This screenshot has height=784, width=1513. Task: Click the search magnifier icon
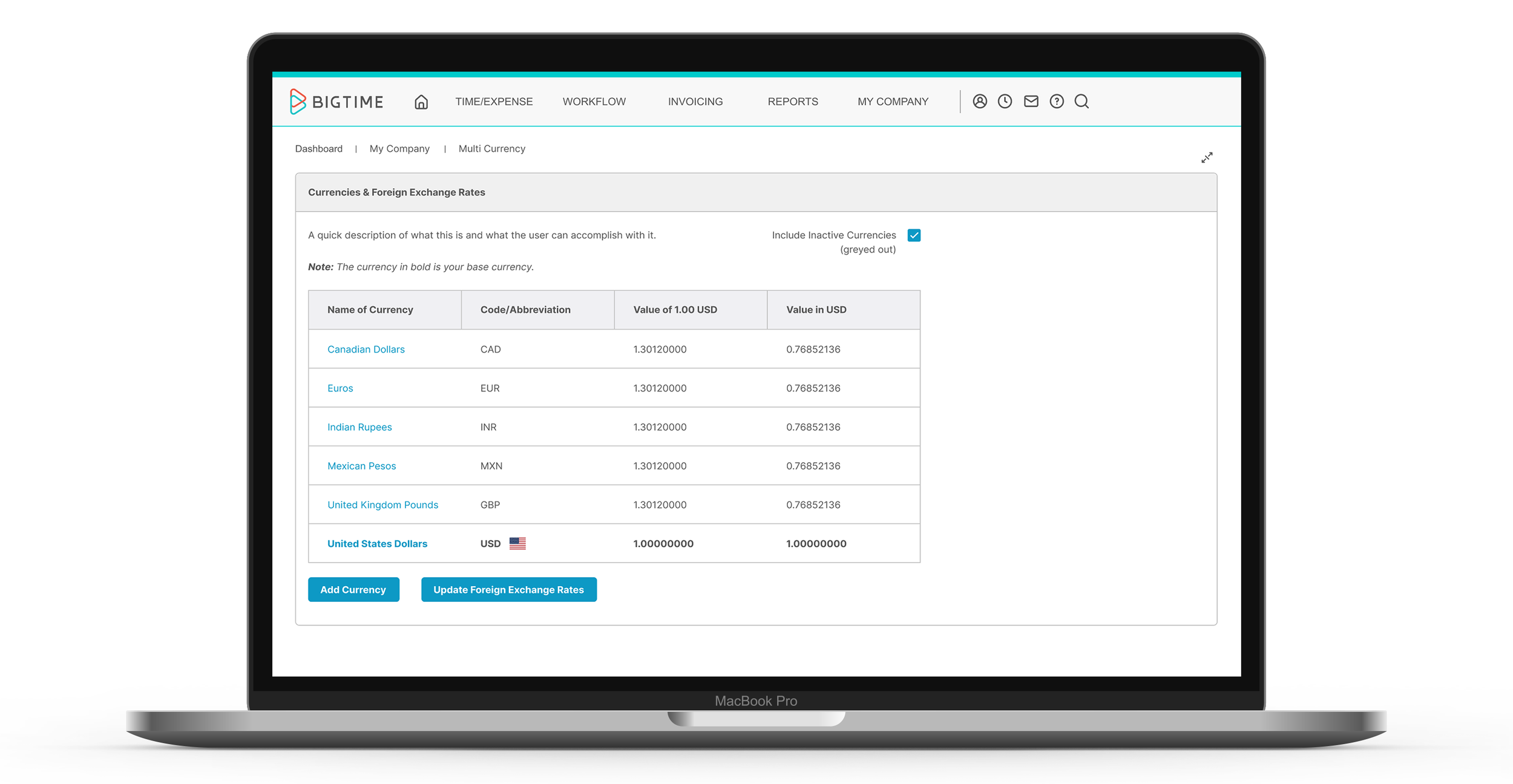(x=1081, y=102)
